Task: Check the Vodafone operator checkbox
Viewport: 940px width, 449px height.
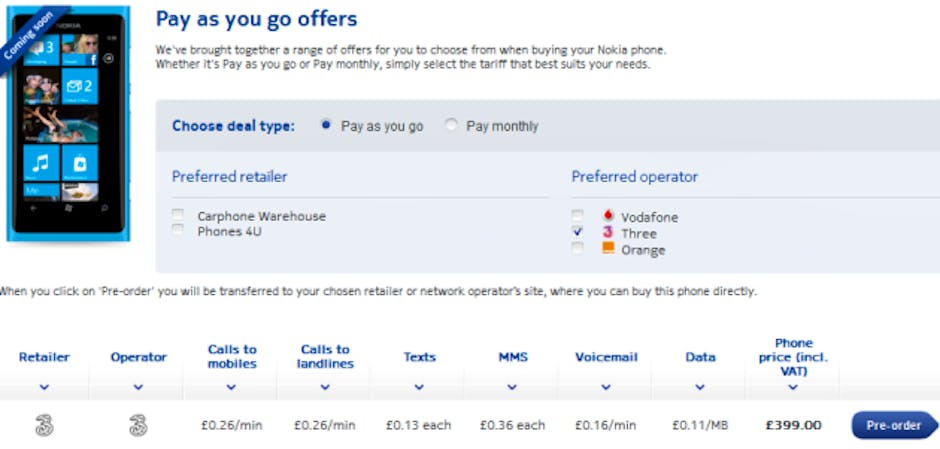Action: click(577, 215)
